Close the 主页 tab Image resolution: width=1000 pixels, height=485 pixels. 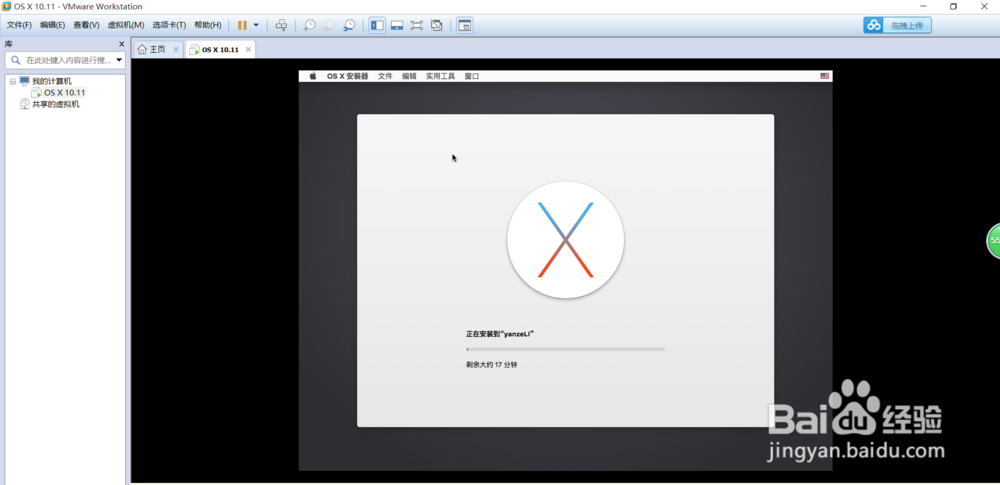[176, 49]
